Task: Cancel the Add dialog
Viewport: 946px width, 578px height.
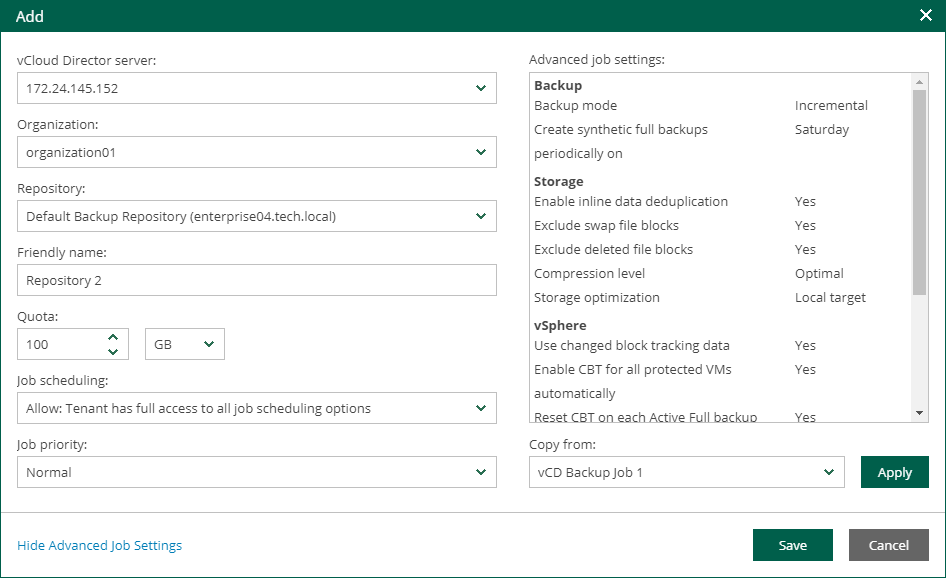Action: point(889,545)
